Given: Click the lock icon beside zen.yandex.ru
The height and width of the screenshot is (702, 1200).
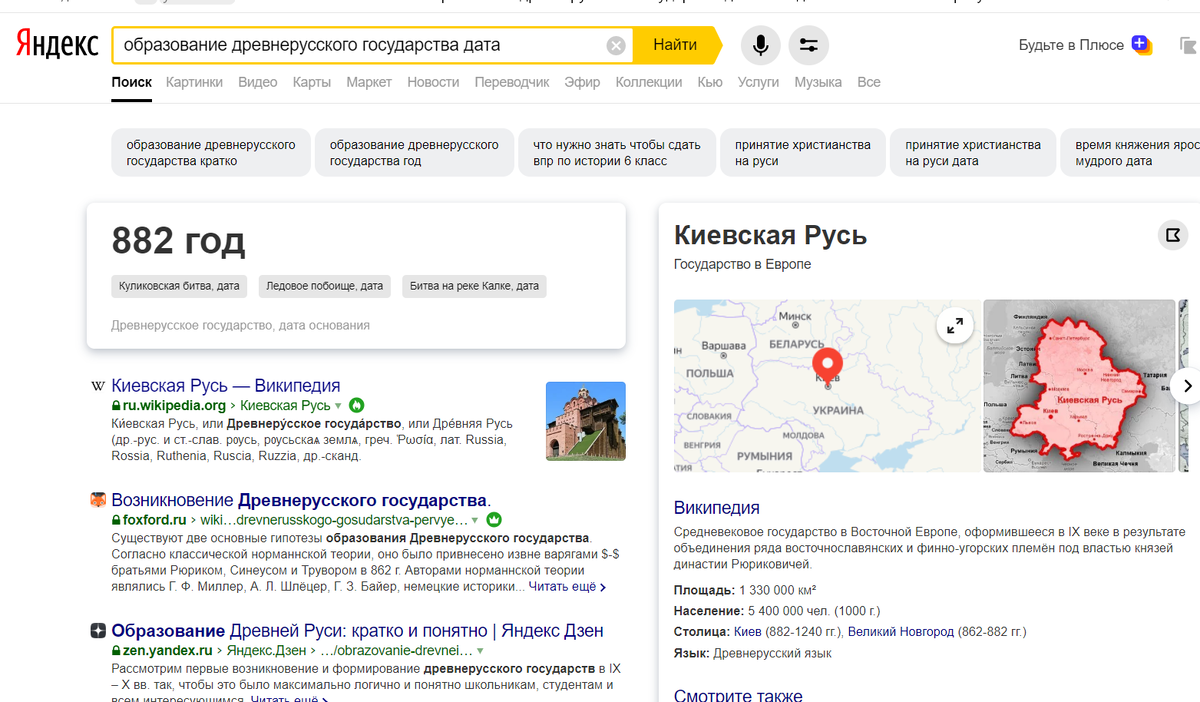Looking at the screenshot, I should point(116,650).
